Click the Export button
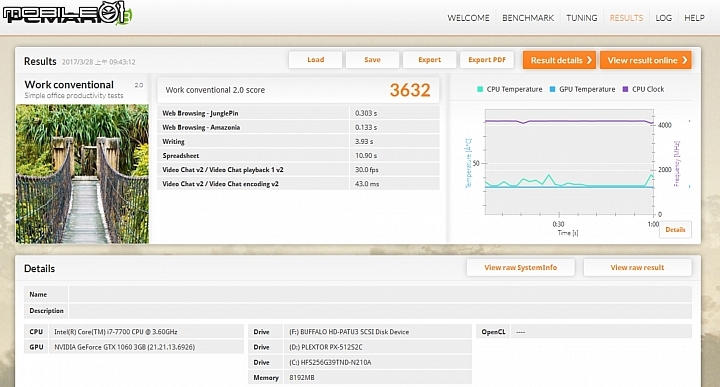Screen dimensions: 720x387 (429, 60)
